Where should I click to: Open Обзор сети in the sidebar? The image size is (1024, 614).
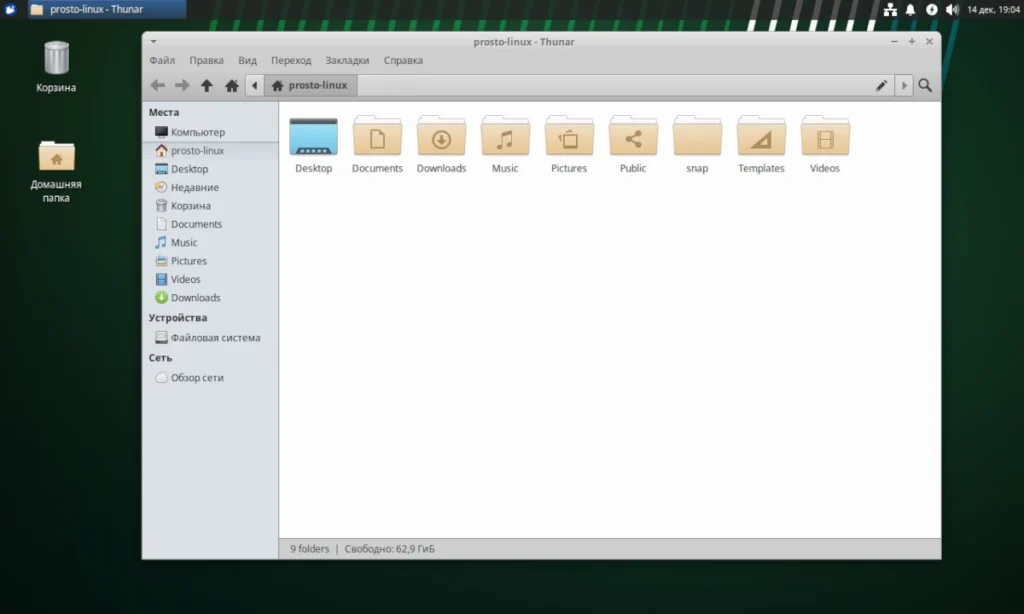(x=210, y=378)
